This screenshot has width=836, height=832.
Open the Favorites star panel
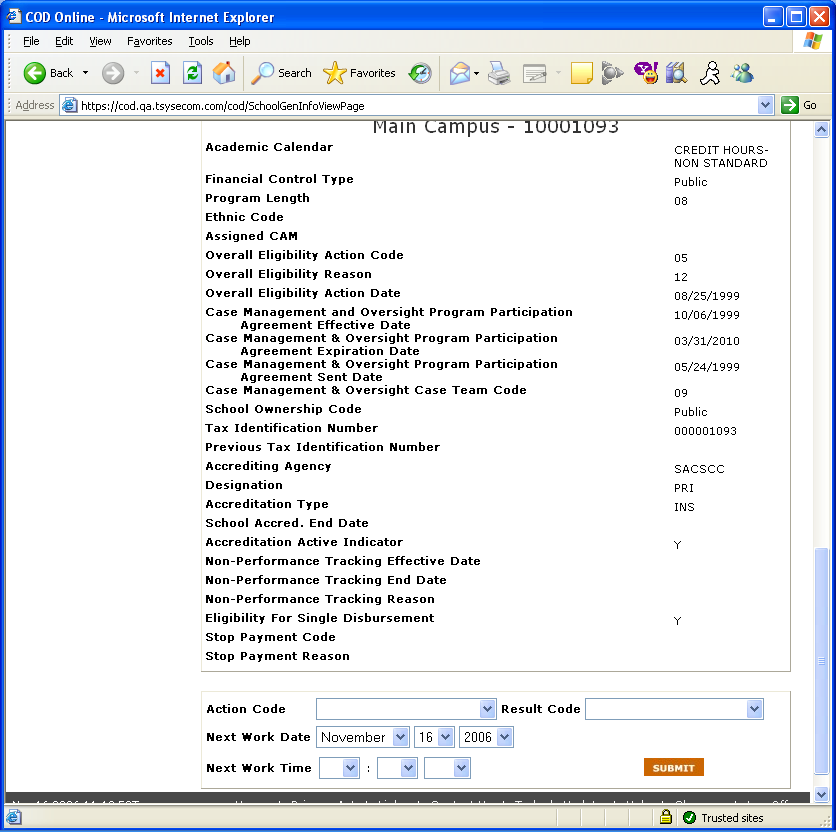click(x=359, y=73)
